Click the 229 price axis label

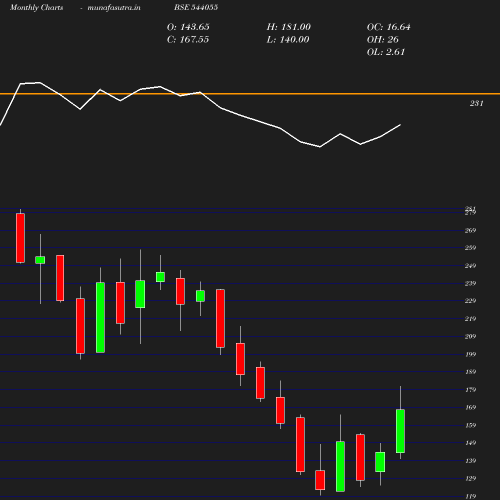pyautogui.click(x=470, y=301)
